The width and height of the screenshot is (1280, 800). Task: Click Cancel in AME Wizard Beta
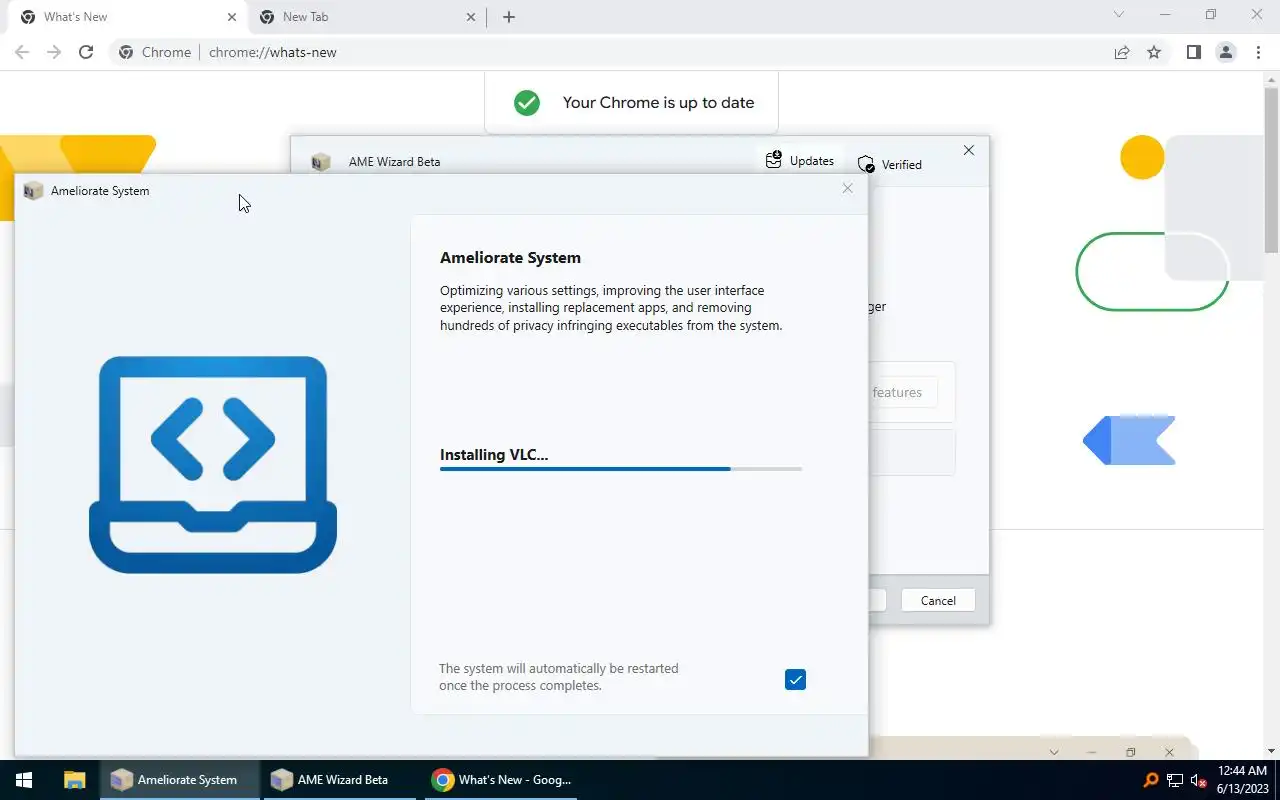938,600
